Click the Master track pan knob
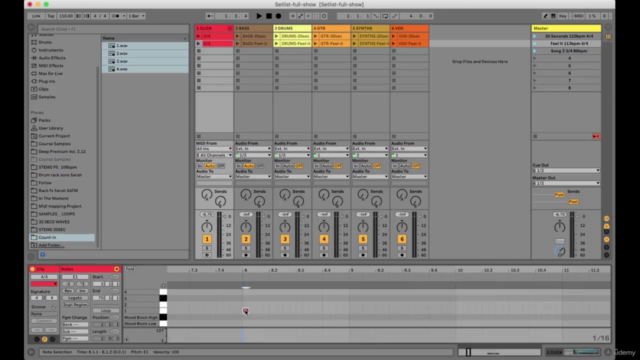640x360 pixels. tap(559, 227)
